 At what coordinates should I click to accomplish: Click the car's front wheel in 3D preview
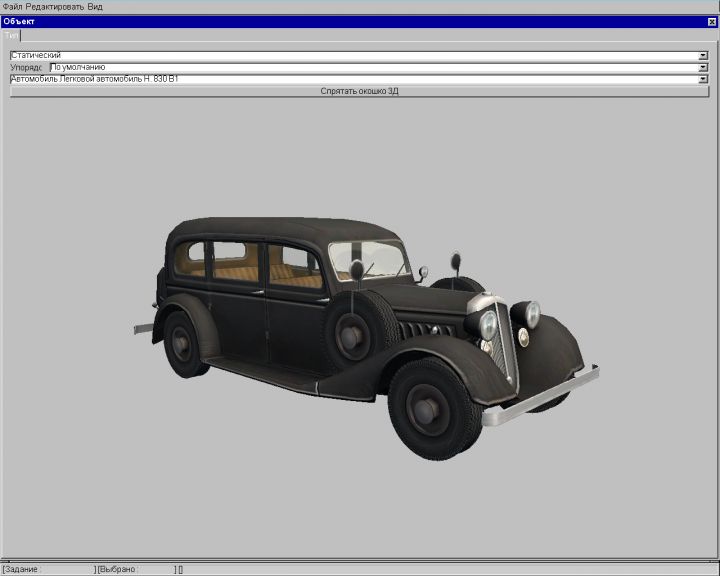[x=426, y=409]
